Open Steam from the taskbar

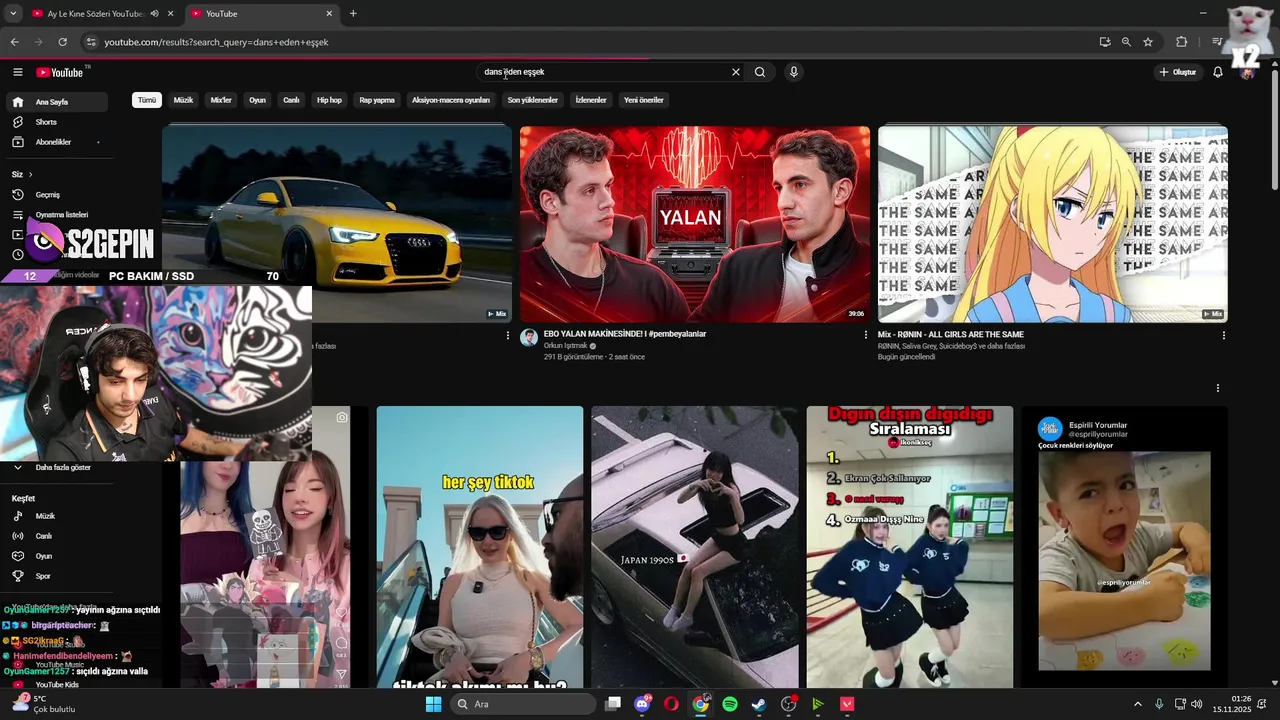point(759,704)
